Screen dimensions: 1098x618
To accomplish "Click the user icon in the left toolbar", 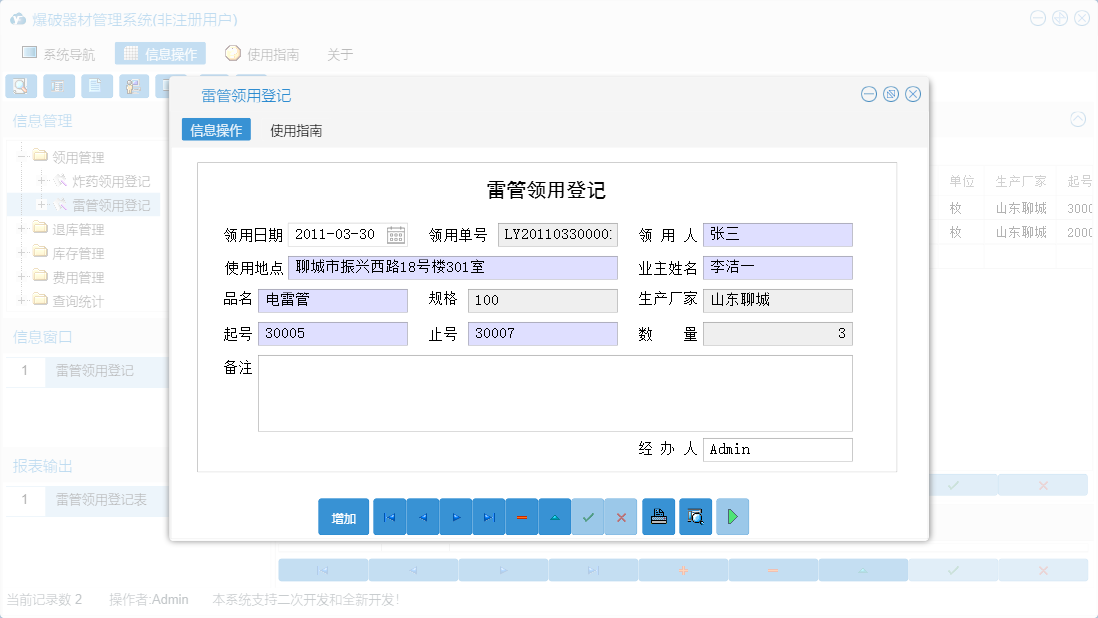I will pos(134,86).
